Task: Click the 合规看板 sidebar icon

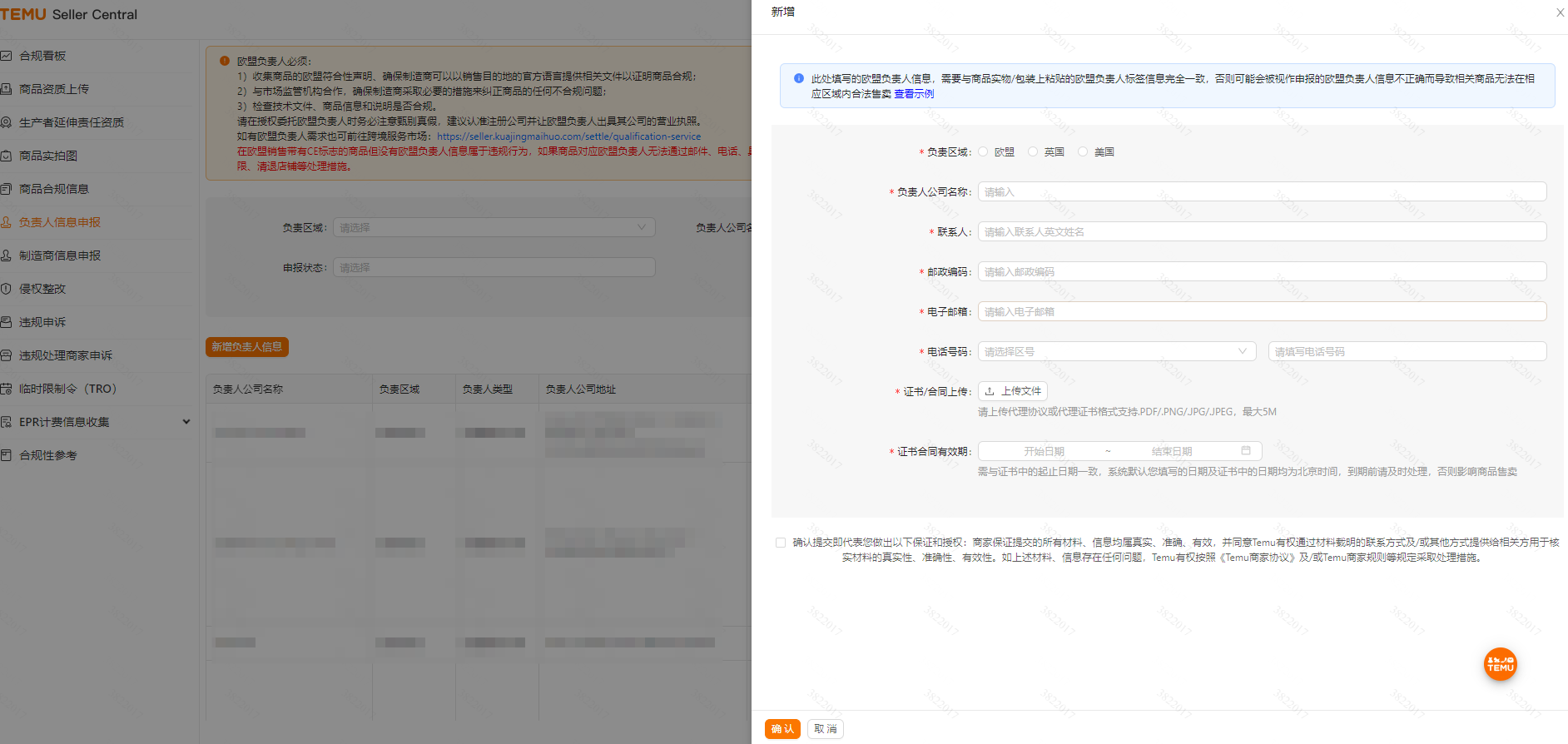Action: (x=6, y=56)
